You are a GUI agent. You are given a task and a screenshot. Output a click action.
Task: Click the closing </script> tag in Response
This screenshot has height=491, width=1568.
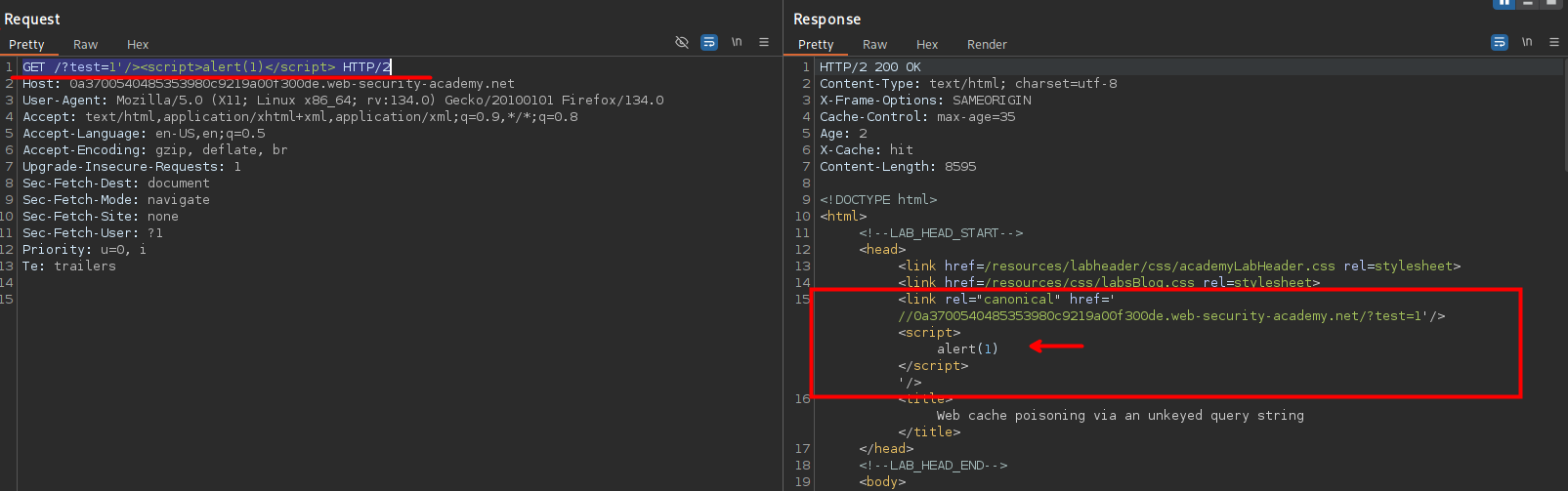pyautogui.click(x=933, y=366)
